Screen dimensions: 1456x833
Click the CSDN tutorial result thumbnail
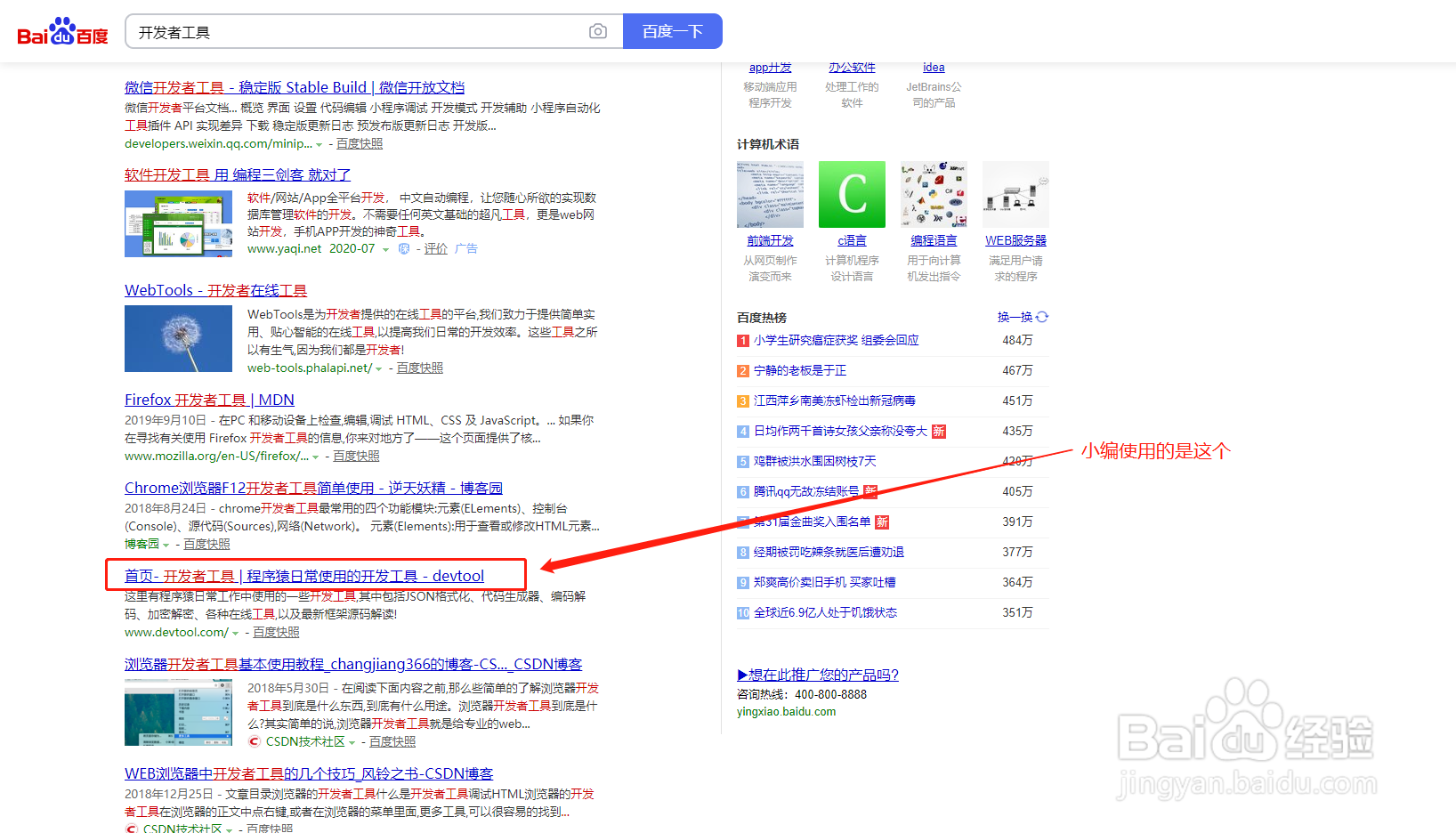pyautogui.click(x=178, y=712)
